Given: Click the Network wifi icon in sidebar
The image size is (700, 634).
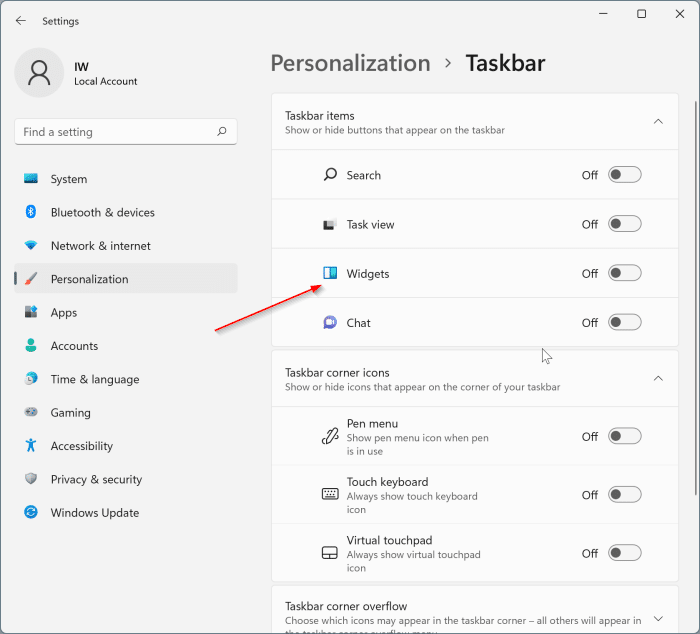Looking at the screenshot, I should pos(31,245).
